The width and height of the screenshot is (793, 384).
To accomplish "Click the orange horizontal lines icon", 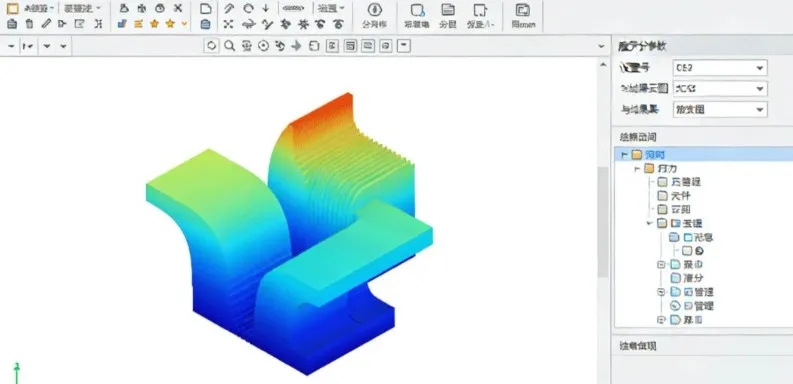I will coord(138,24).
